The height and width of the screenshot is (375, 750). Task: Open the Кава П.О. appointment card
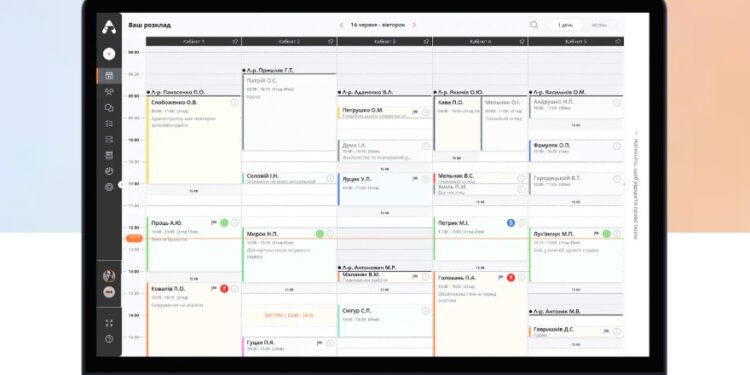457,123
